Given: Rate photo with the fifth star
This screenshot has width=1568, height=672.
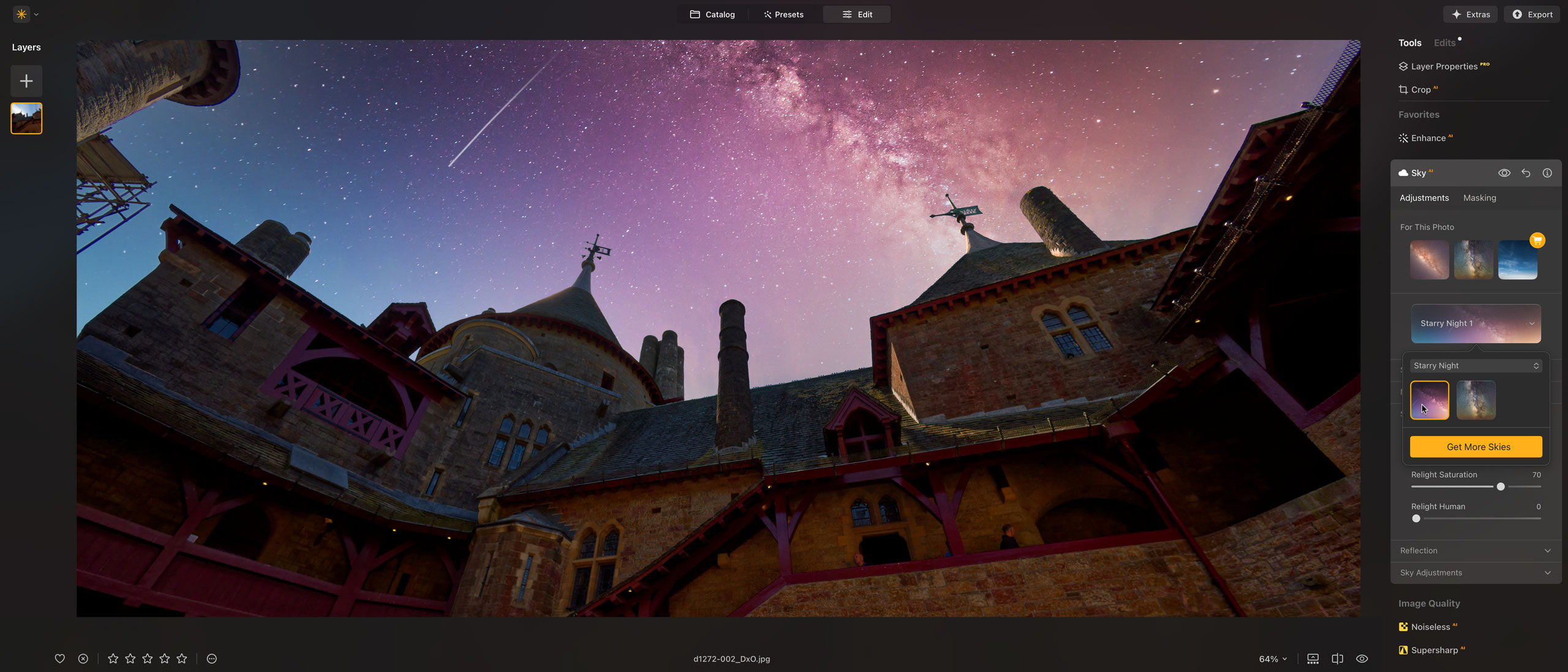Looking at the screenshot, I should click(182, 659).
